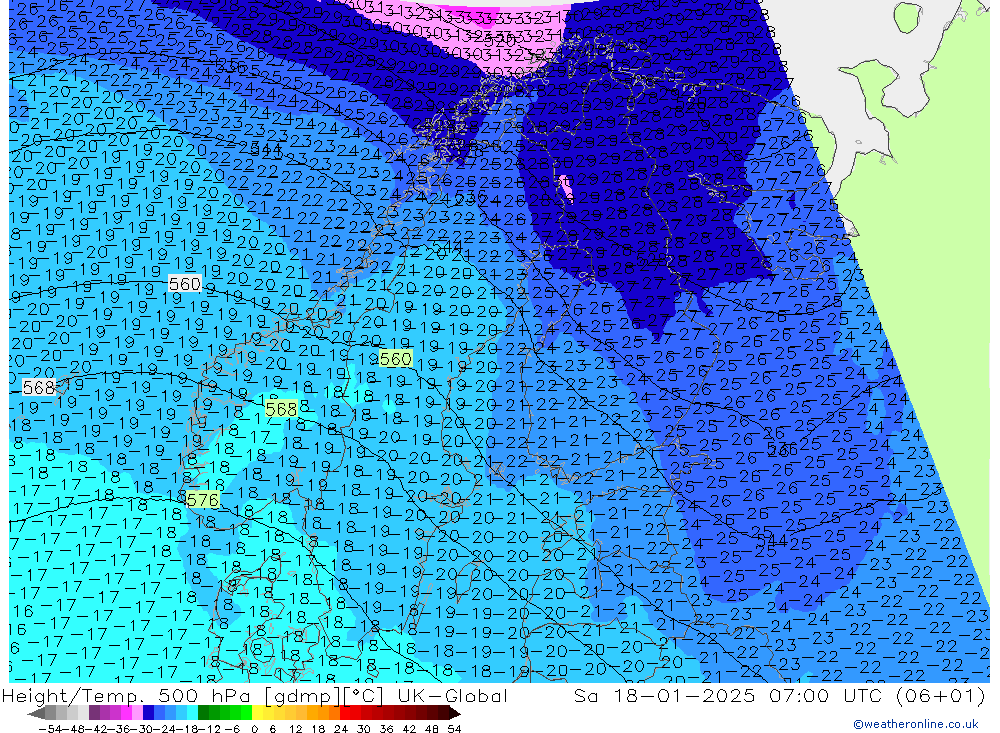Click the yellow 560 contour label
1000x733 pixels.
coord(395,359)
